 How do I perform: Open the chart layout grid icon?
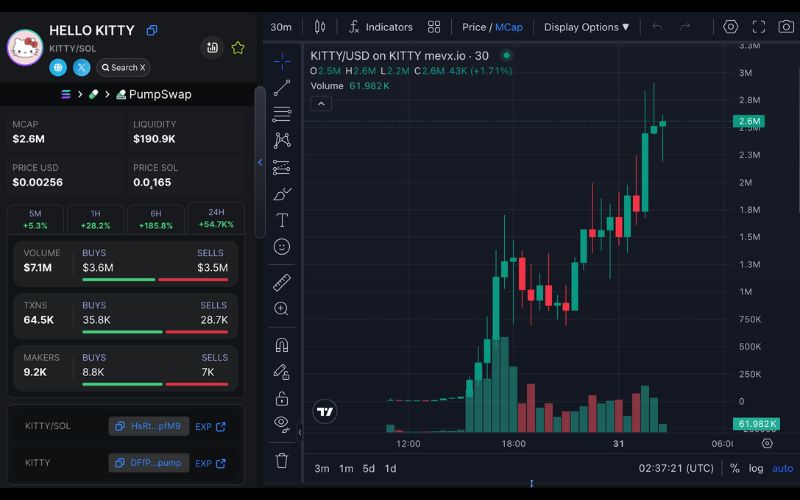click(434, 27)
